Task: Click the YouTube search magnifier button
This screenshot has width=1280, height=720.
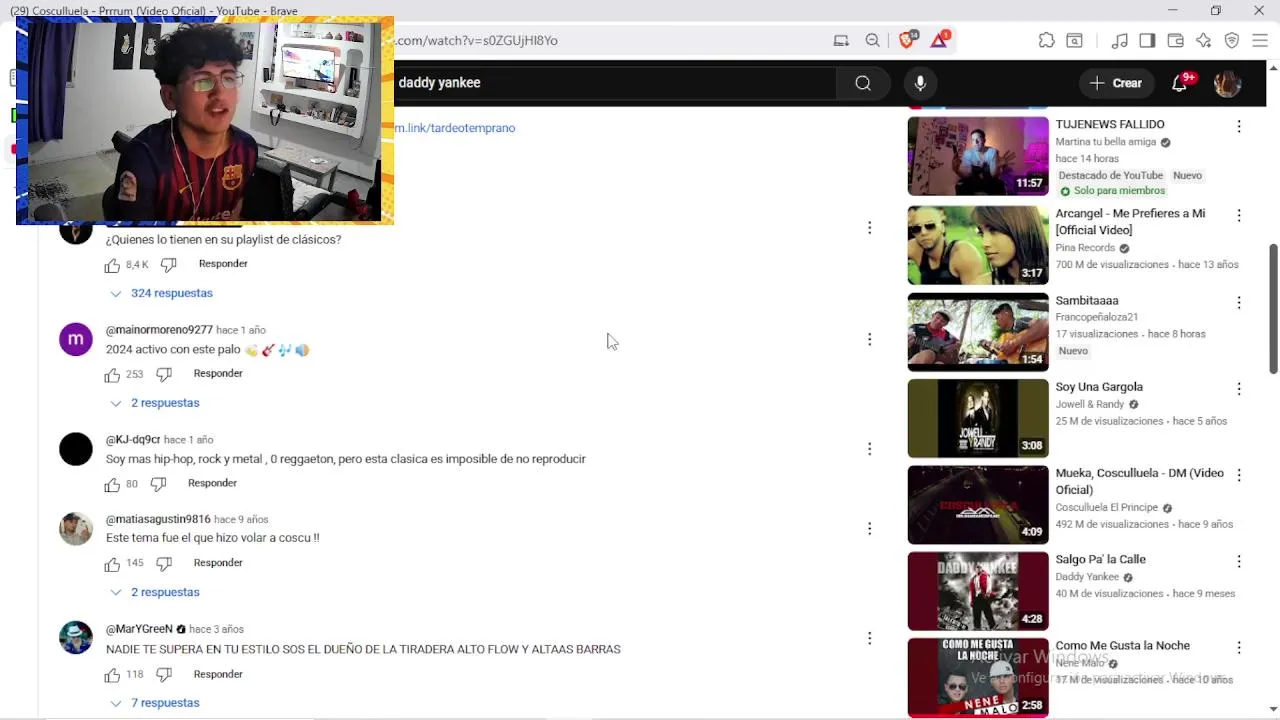Action: pos(863,83)
